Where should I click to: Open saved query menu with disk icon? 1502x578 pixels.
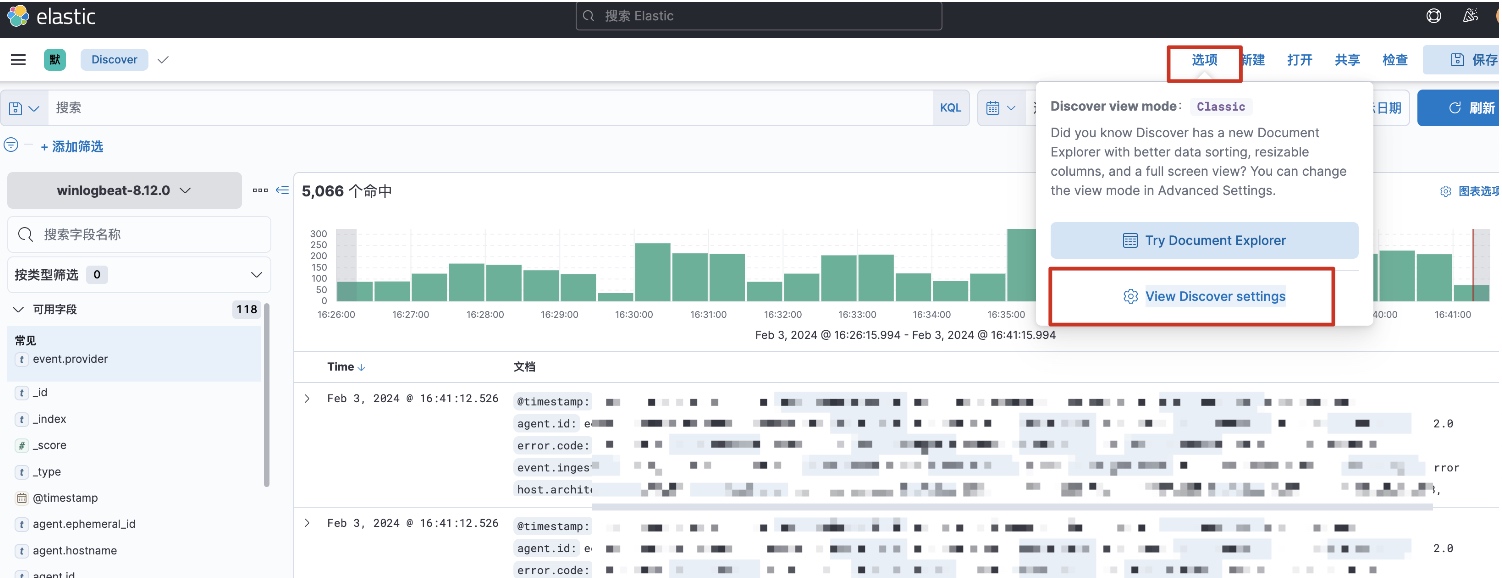click(x=24, y=108)
